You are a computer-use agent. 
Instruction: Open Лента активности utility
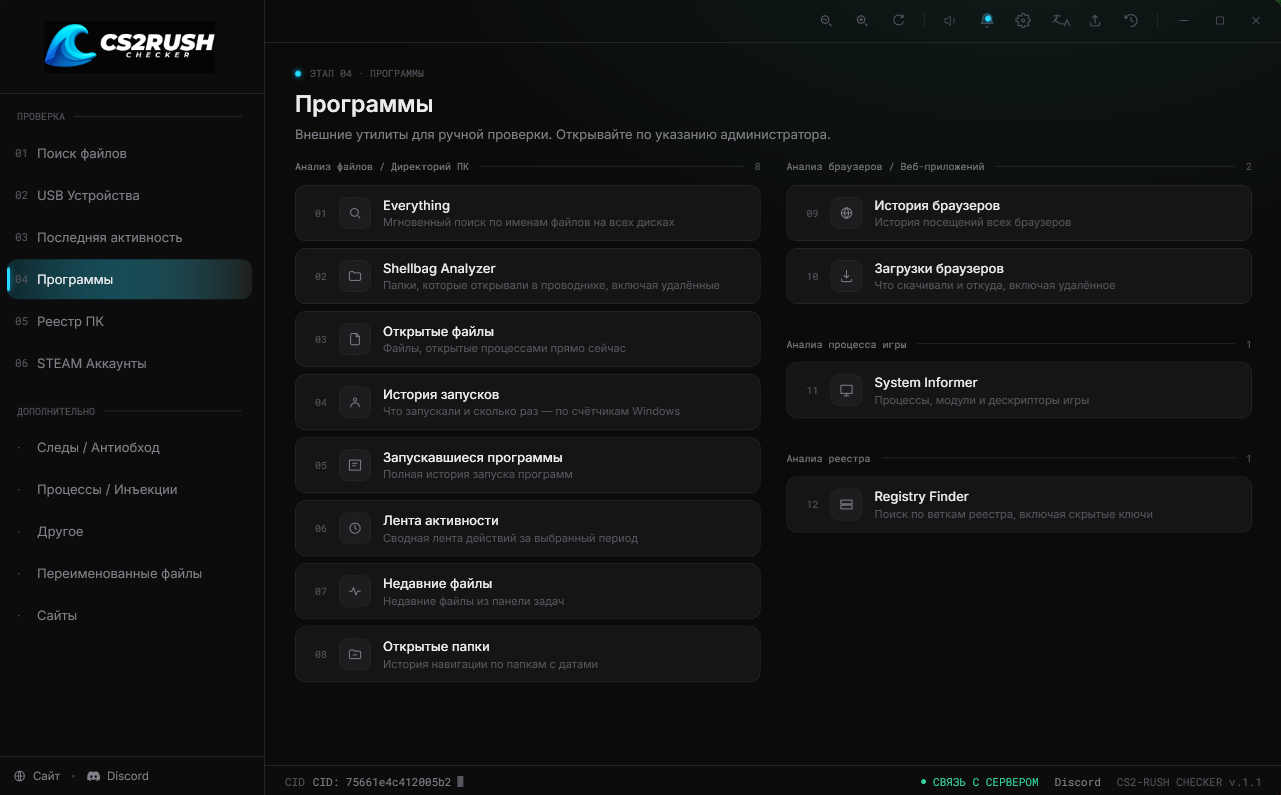tap(528, 528)
